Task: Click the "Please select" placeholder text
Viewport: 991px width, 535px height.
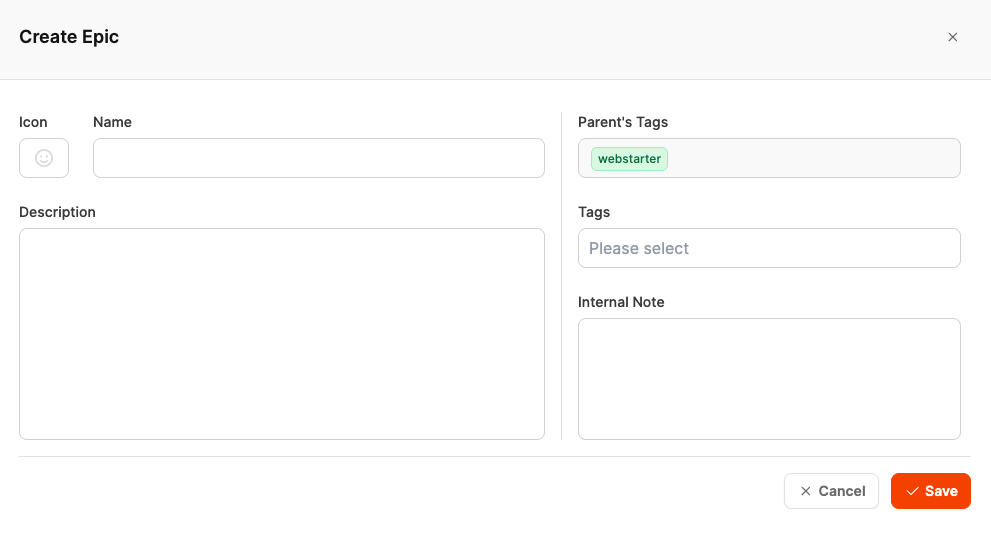Action: [x=639, y=248]
